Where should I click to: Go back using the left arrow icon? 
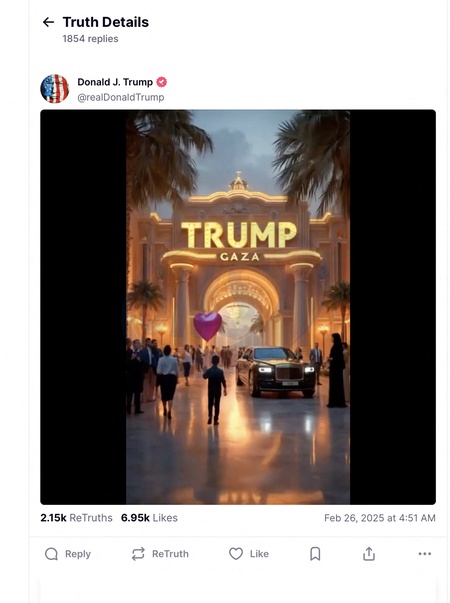tap(48, 22)
